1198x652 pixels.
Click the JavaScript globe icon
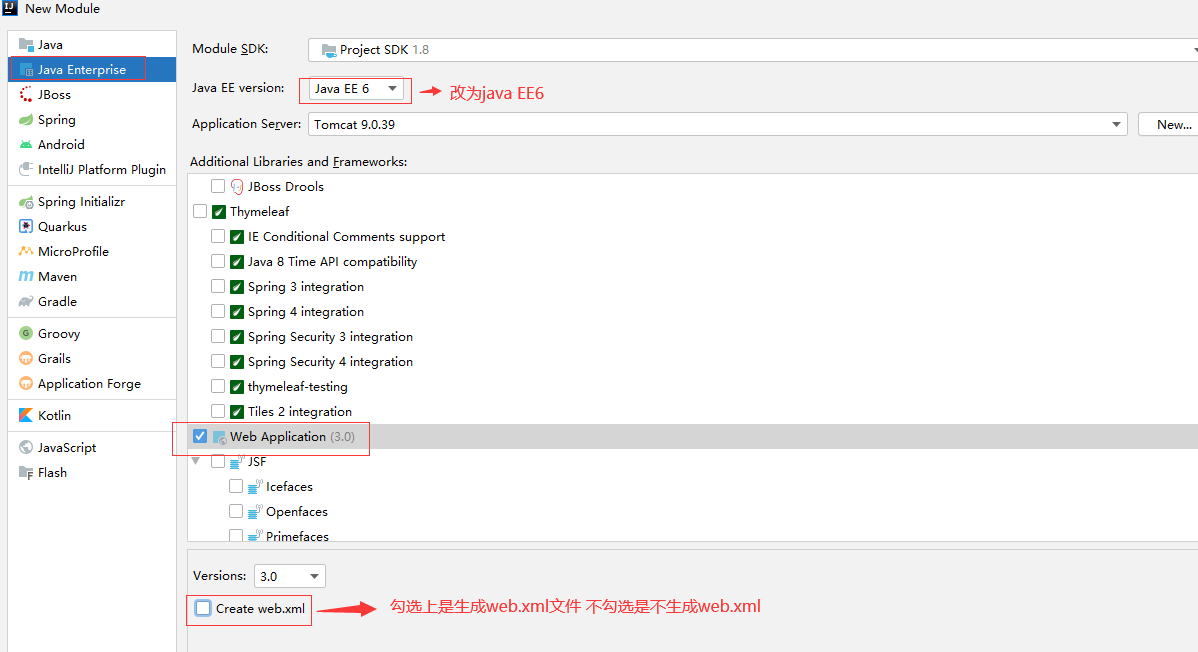click(x=26, y=448)
